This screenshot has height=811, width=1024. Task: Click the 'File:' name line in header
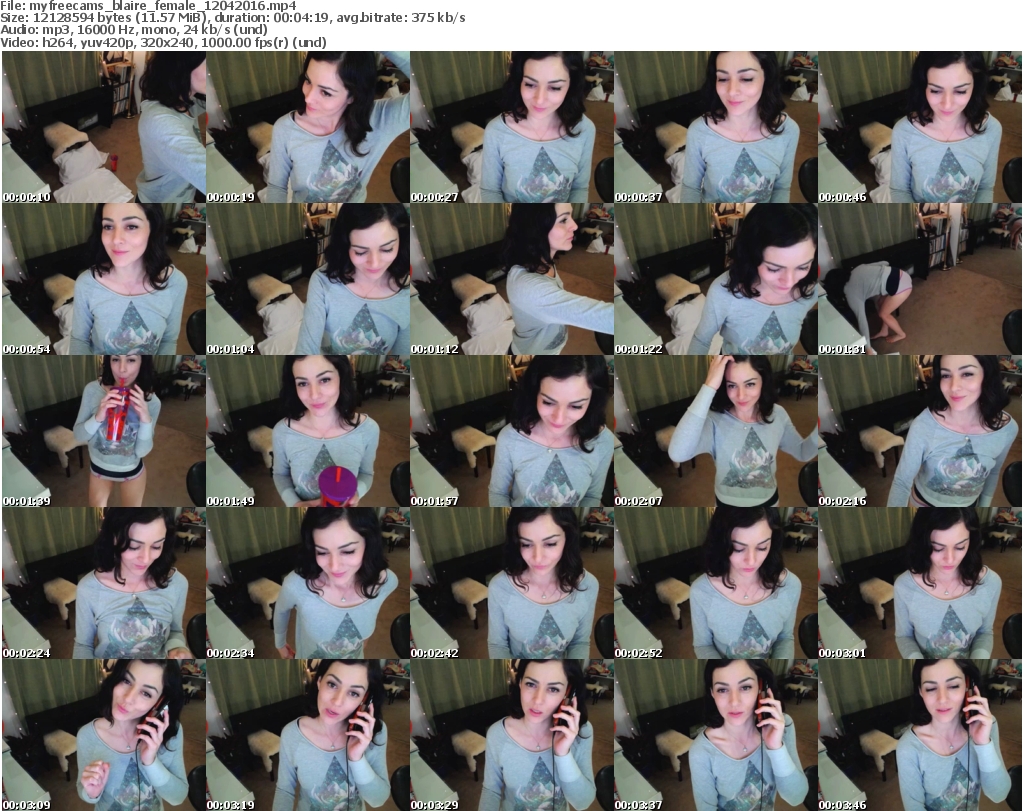click(148, 6)
